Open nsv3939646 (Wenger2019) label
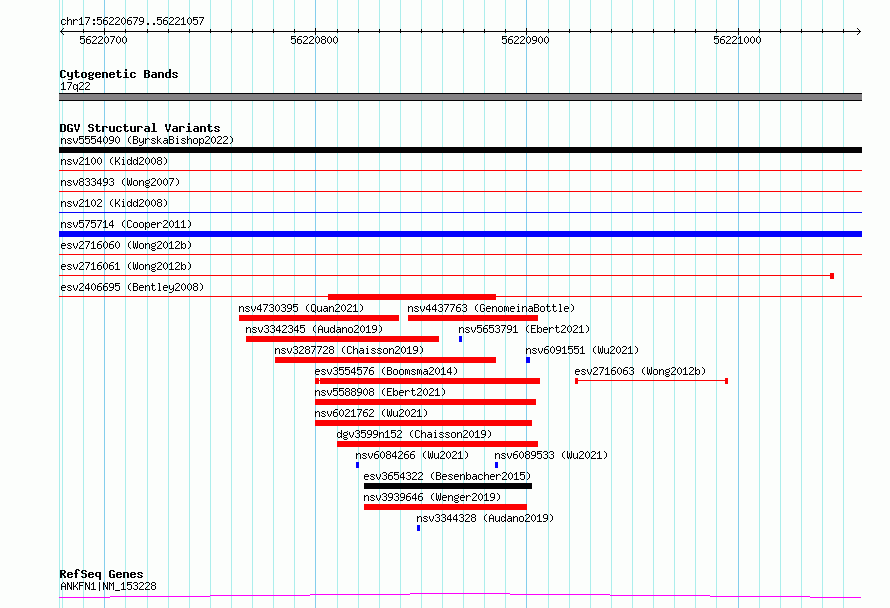 432,497
